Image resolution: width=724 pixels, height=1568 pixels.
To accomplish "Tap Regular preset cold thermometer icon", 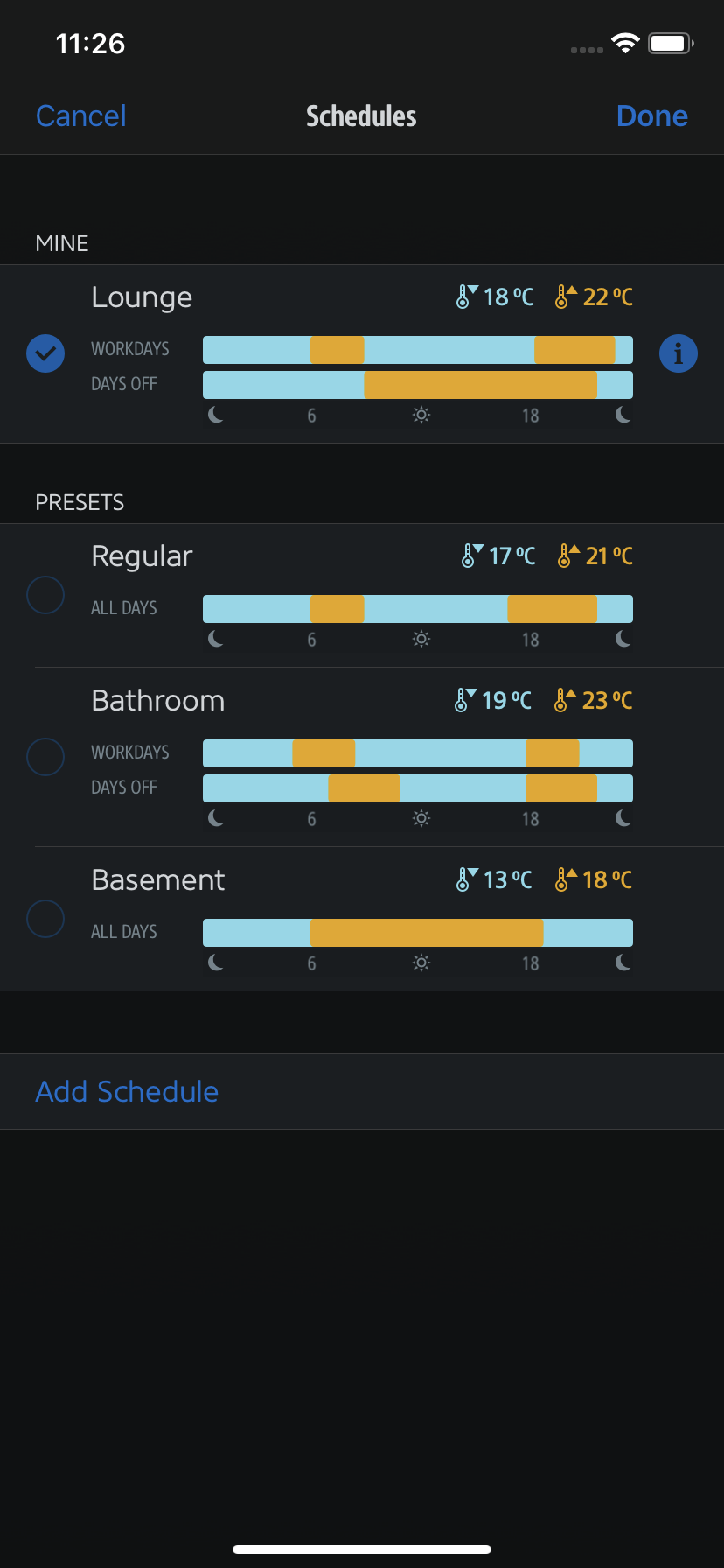I will pyautogui.click(x=471, y=556).
